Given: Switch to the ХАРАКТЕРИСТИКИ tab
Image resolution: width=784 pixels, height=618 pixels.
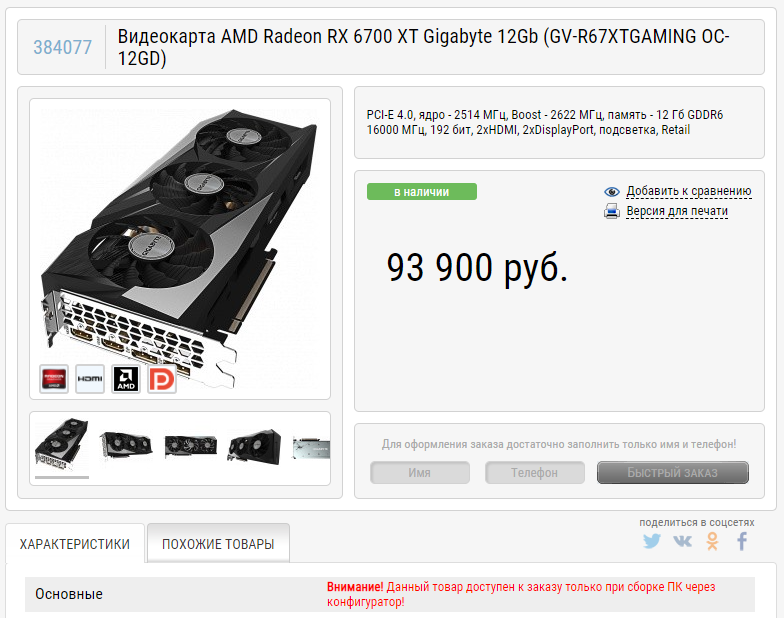Looking at the screenshot, I should (x=75, y=544).
